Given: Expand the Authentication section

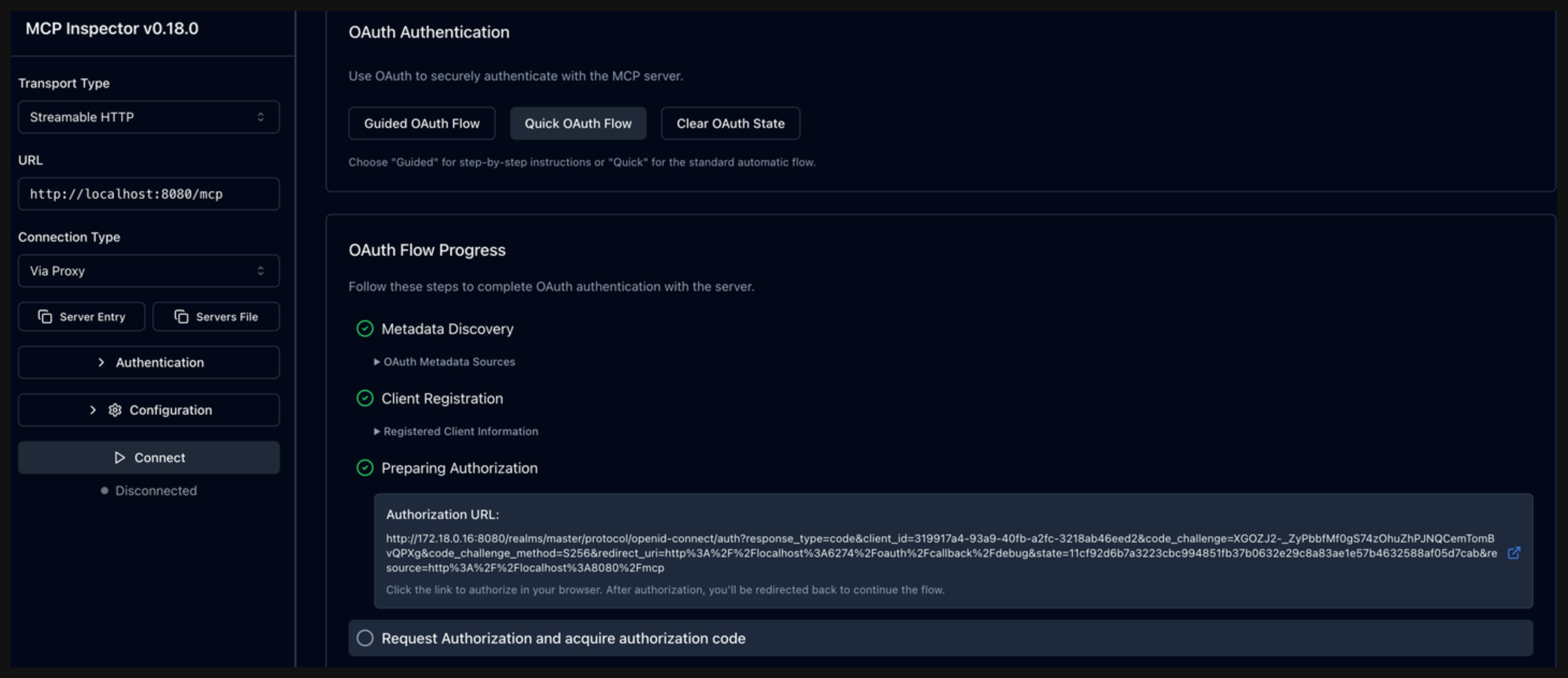Looking at the screenshot, I should coord(149,363).
